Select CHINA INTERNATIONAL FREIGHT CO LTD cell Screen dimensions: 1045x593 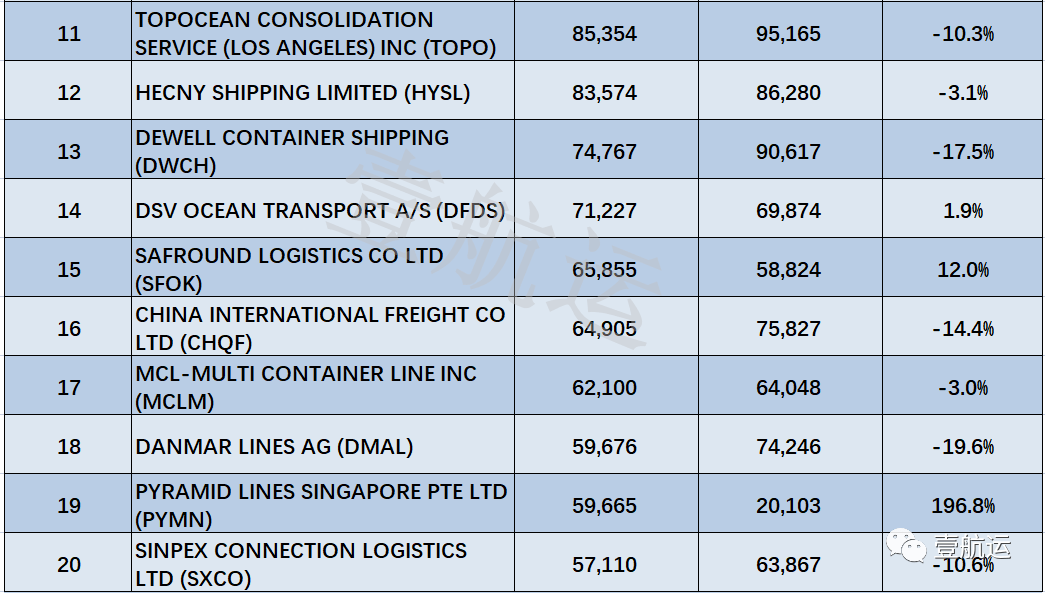(320, 328)
